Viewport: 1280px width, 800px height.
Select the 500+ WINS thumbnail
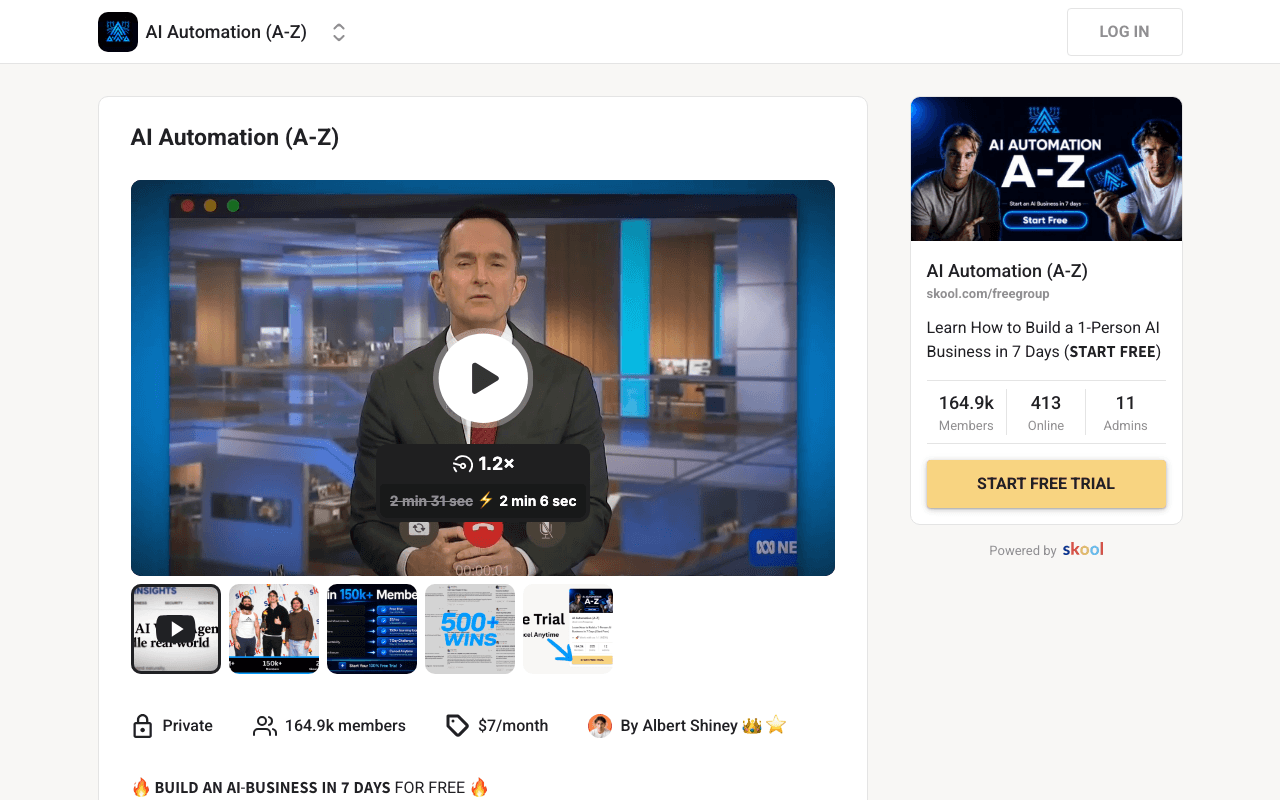[470, 629]
